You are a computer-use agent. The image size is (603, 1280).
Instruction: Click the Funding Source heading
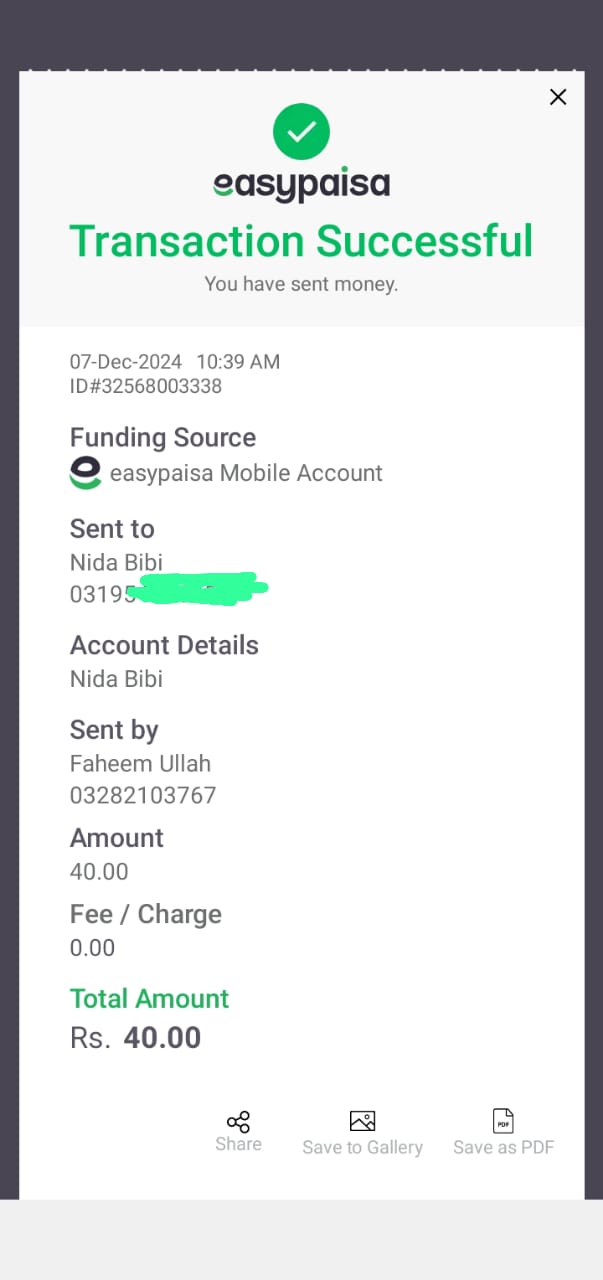coord(163,438)
